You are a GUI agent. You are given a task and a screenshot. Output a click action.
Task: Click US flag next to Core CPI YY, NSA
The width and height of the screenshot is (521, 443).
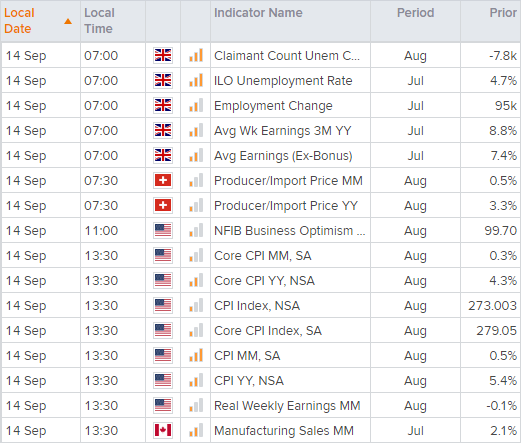163,280
